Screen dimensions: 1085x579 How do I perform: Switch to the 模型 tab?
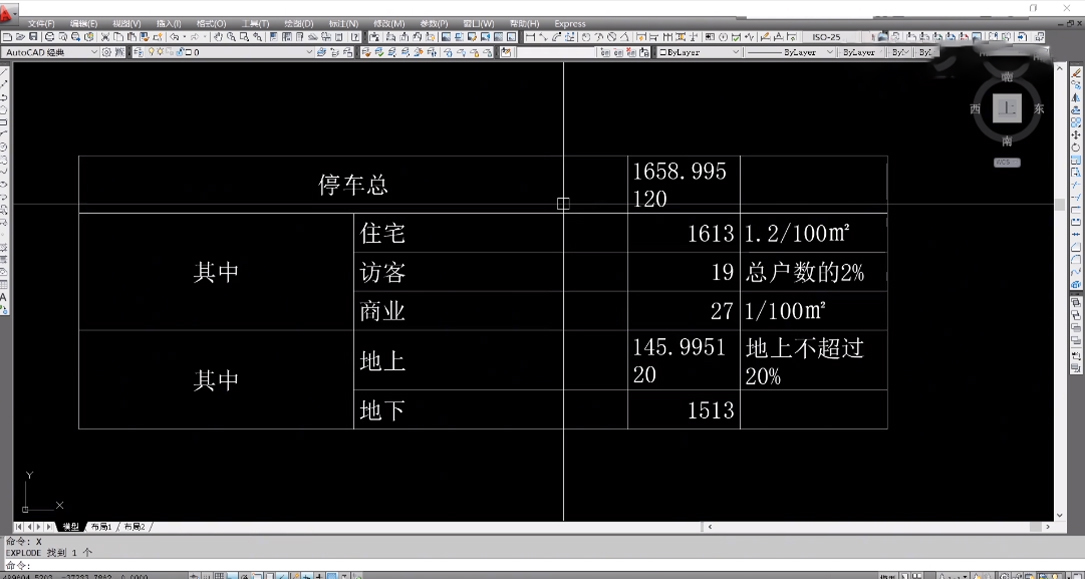pyautogui.click(x=71, y=527)
